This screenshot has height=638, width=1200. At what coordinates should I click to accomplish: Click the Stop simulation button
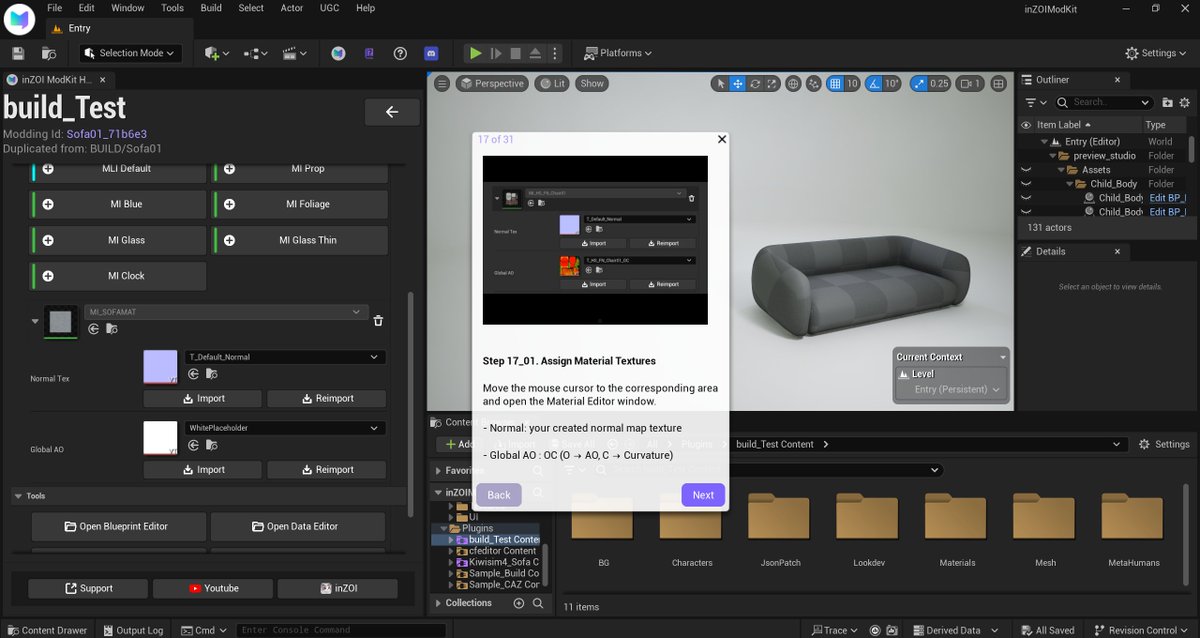pyautogui.click(x=516, y=53)
